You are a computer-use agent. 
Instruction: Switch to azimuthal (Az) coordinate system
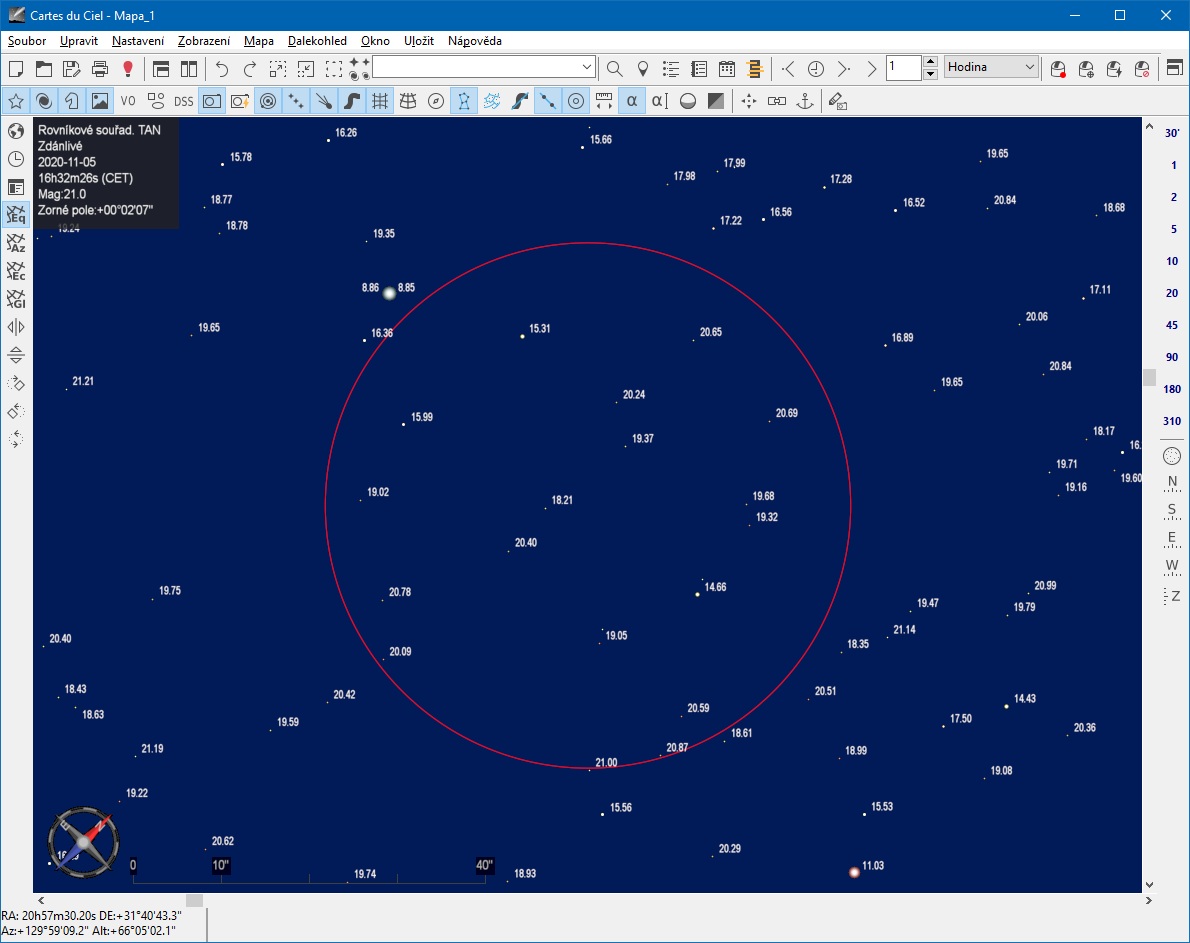pyautogui.click(x=16, y=243)
